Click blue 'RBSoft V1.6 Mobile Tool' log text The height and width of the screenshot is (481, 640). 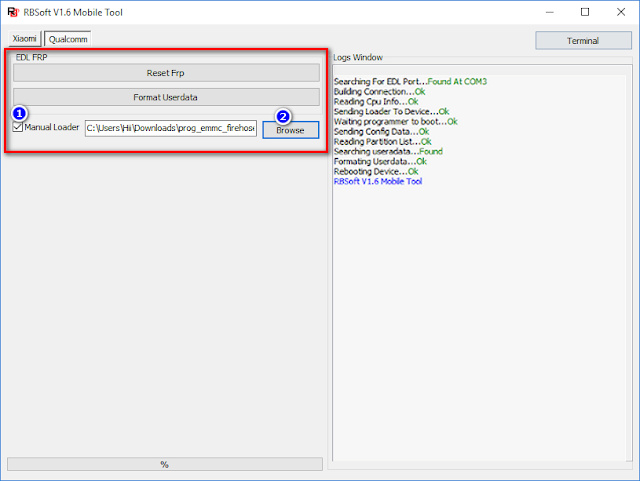pos(378,181)
